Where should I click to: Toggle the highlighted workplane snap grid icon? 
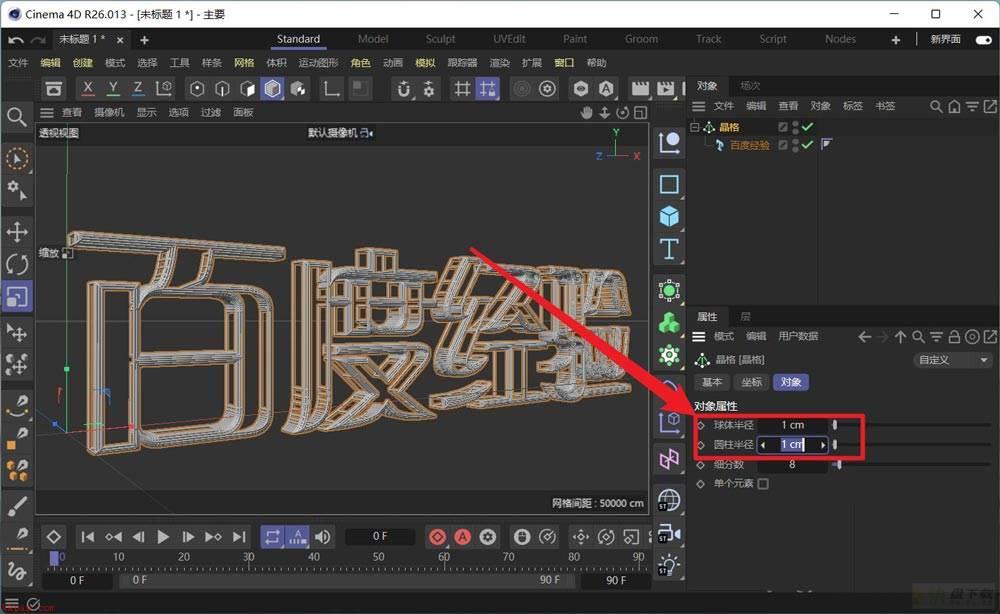click(x=487, y=89)
